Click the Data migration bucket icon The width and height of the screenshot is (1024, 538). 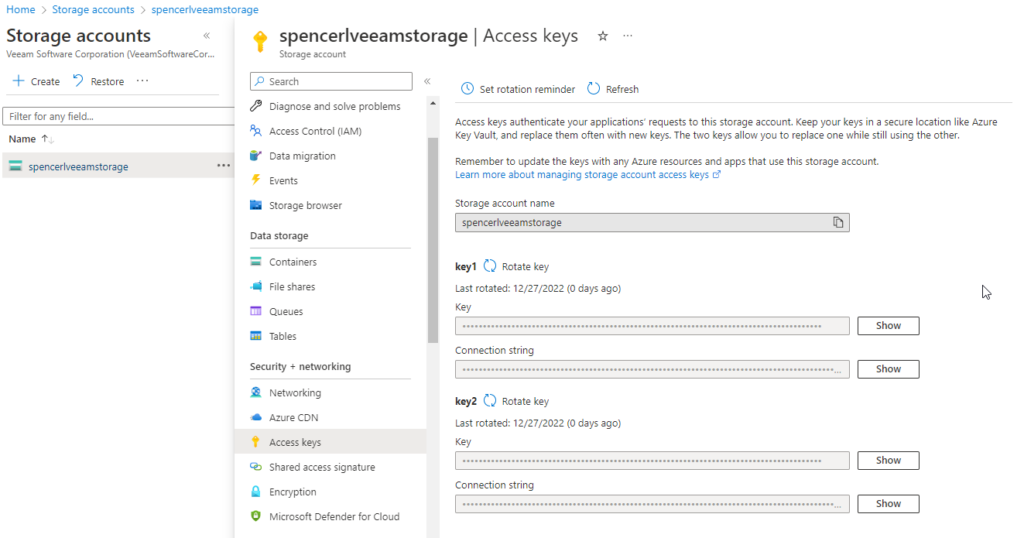(x=256, y=155)
